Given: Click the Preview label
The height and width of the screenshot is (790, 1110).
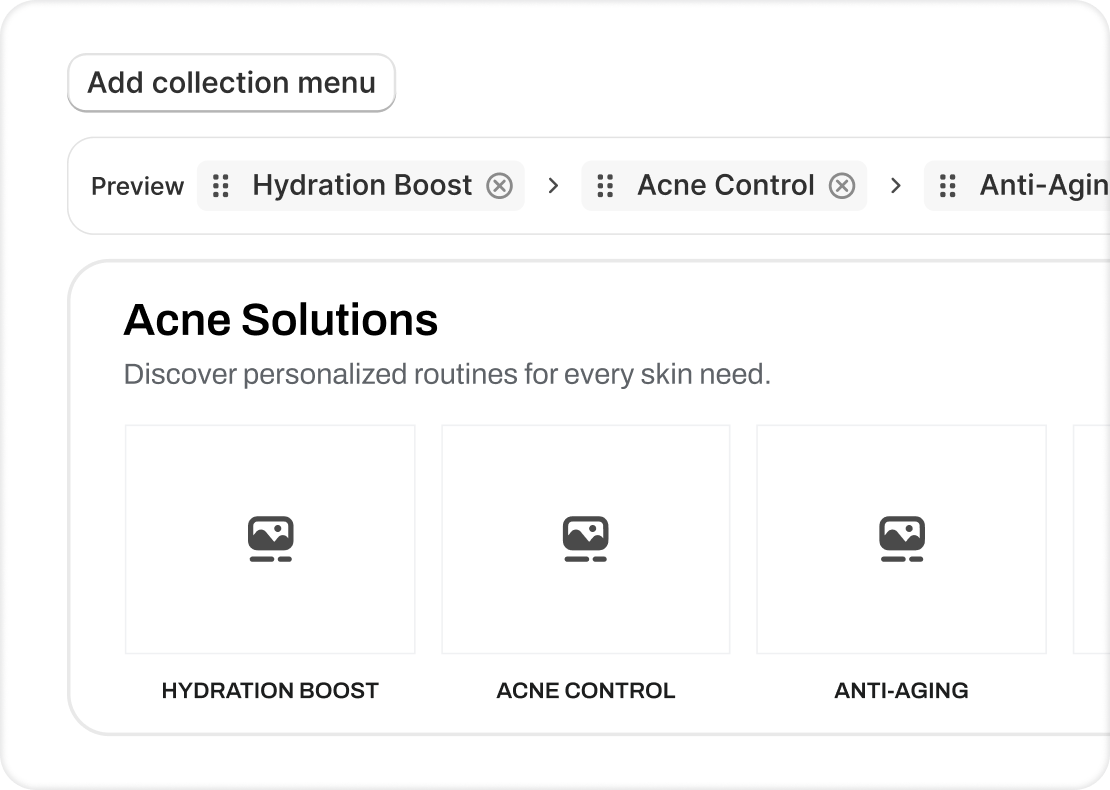Looking at the screenshot, I should pos(138,187).
